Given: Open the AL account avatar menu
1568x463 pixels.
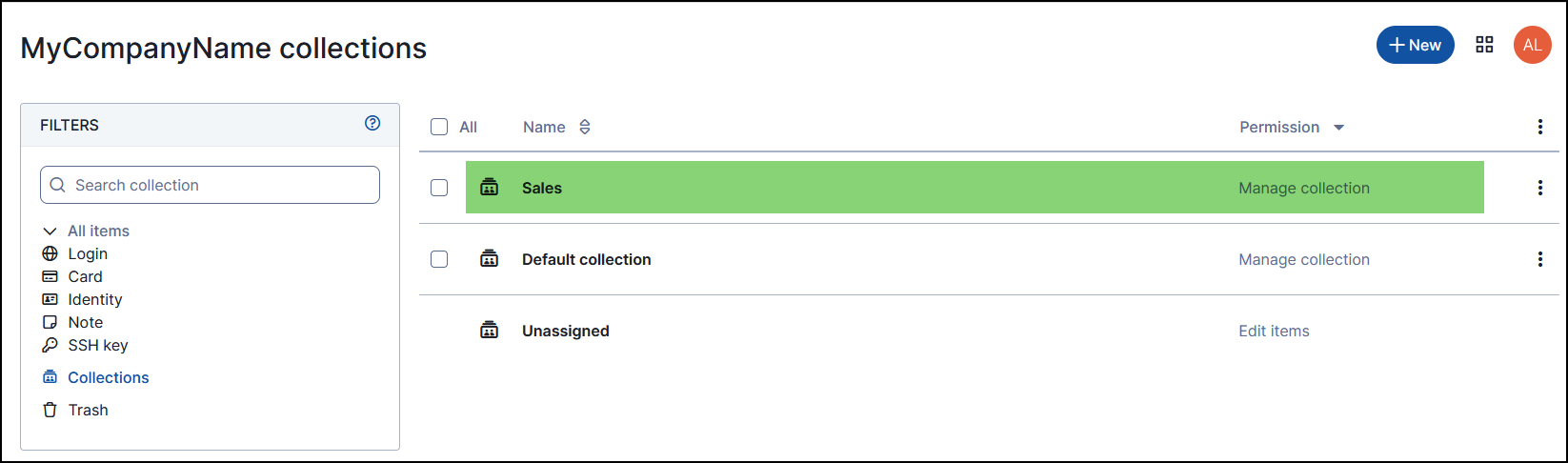Looking at the screenshot, I should pyautogui.click(x=1532, y=45).
